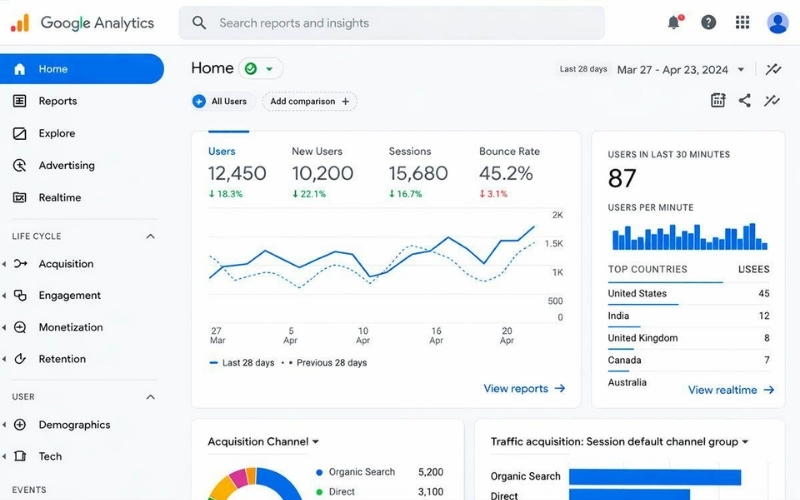Click the Engagement icon in sidebar
Image resolution: width=800 pixels, height=500 pixels.
(x=20, y=295)
